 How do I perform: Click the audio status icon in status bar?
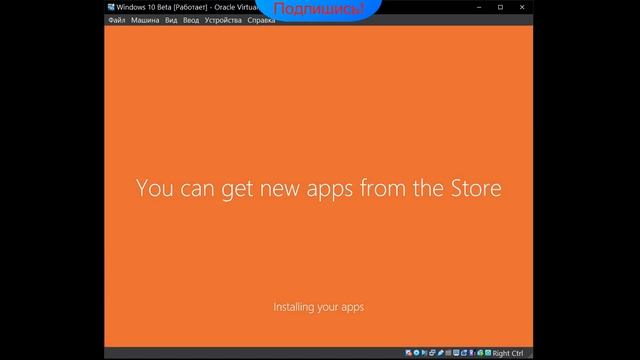[x=424, y=353]
